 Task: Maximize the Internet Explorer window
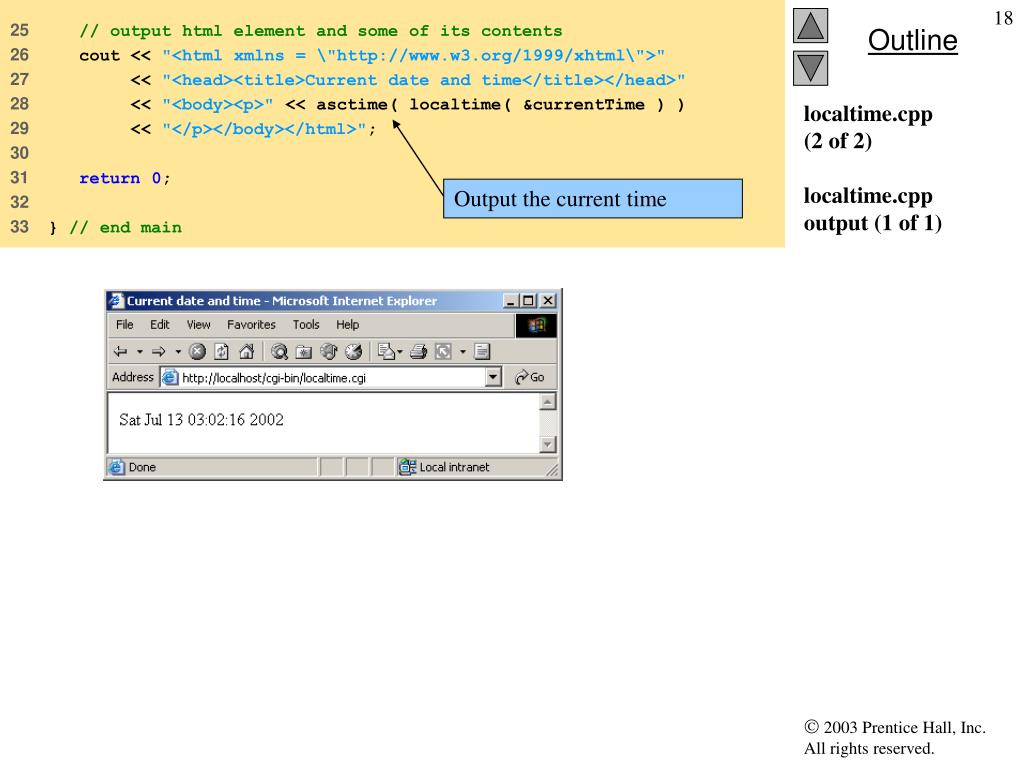point(528,301)
